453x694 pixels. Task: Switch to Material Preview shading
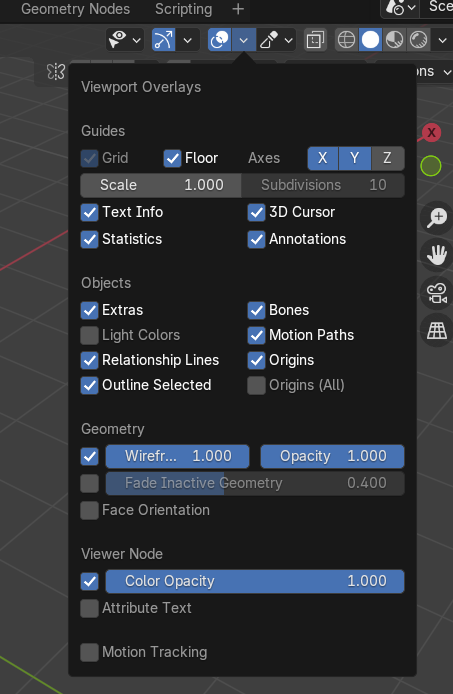pyautogui.click(x=394, y=40)
